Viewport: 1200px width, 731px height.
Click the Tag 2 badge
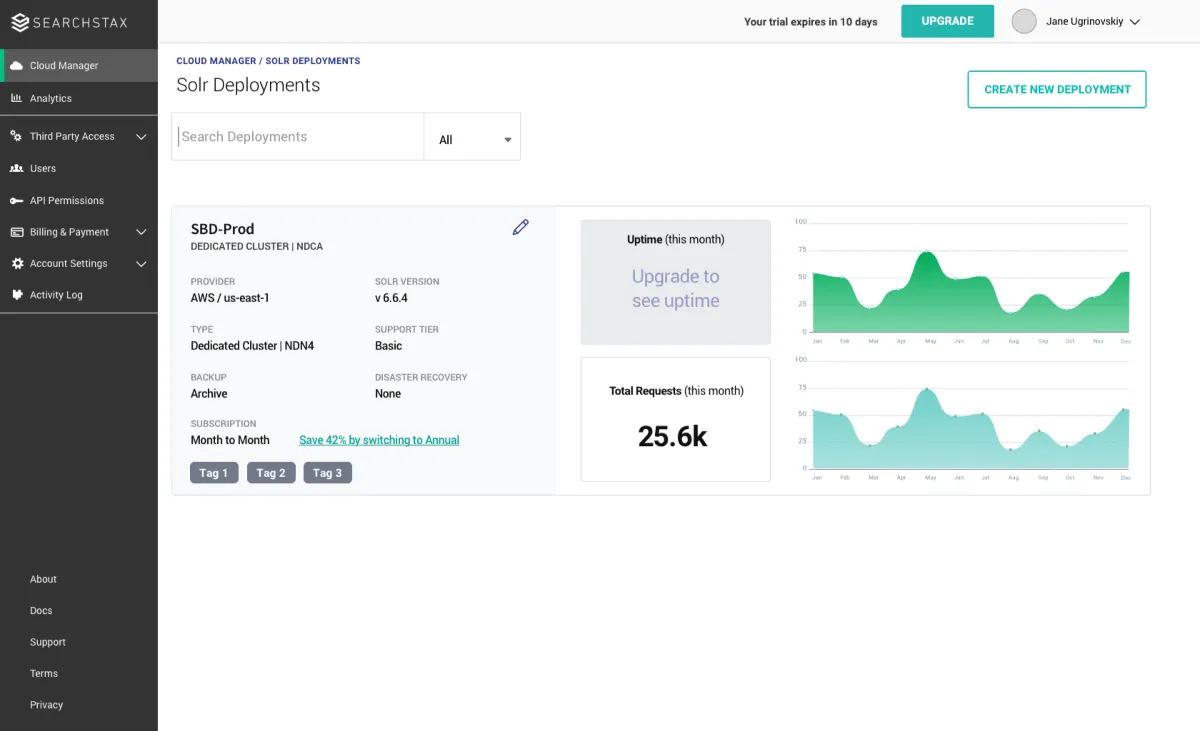pyautogui.click(x=271, y=473)
